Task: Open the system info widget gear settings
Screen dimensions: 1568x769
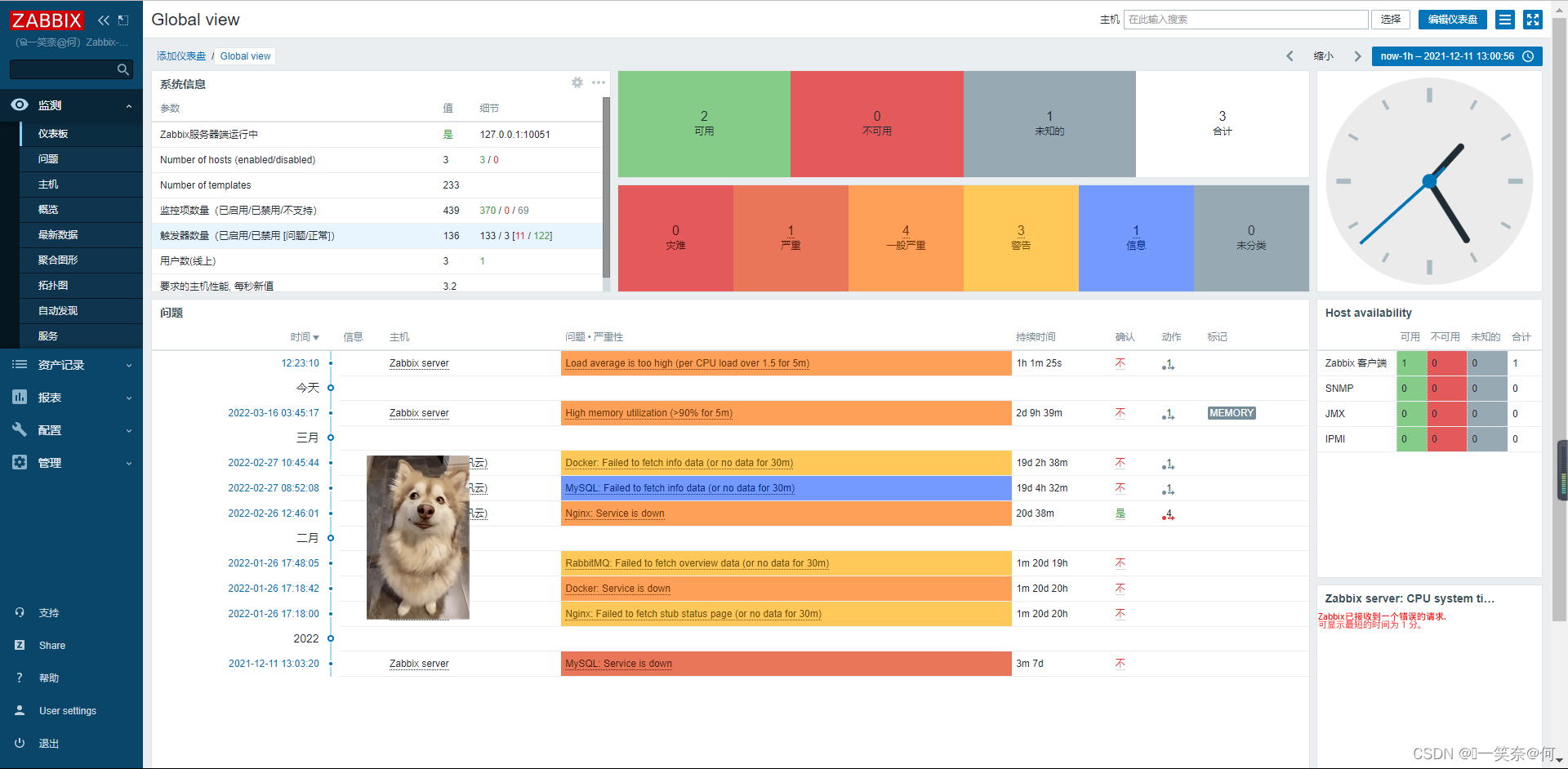Action: tap(577, 82)
